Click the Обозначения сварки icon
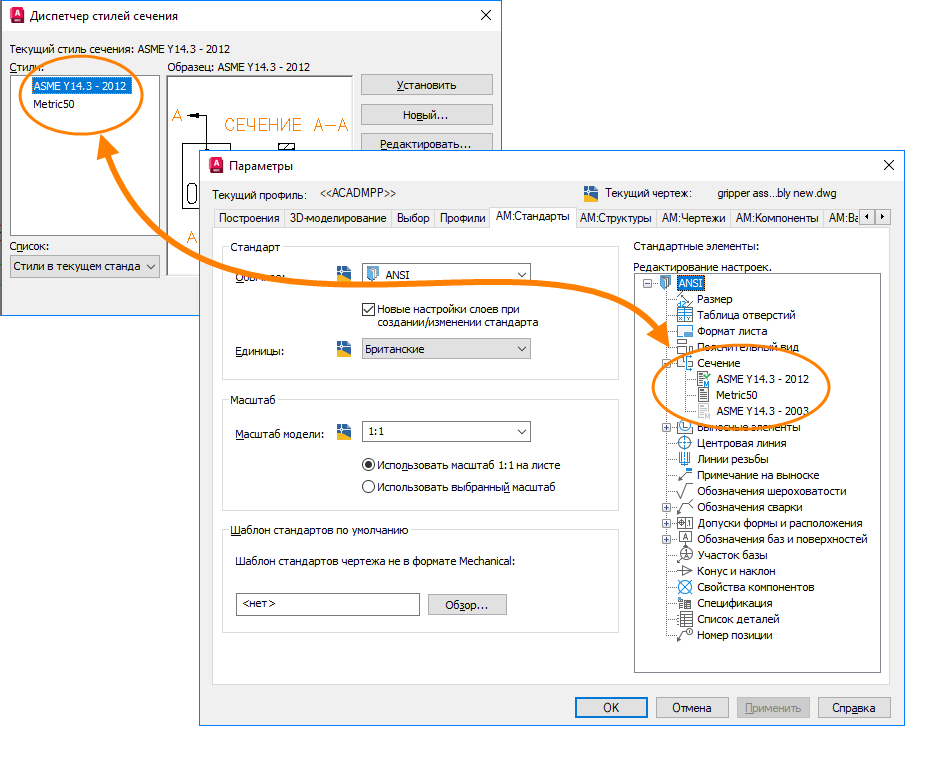Viewport: 927px width, 771px height. coord(685,507)
